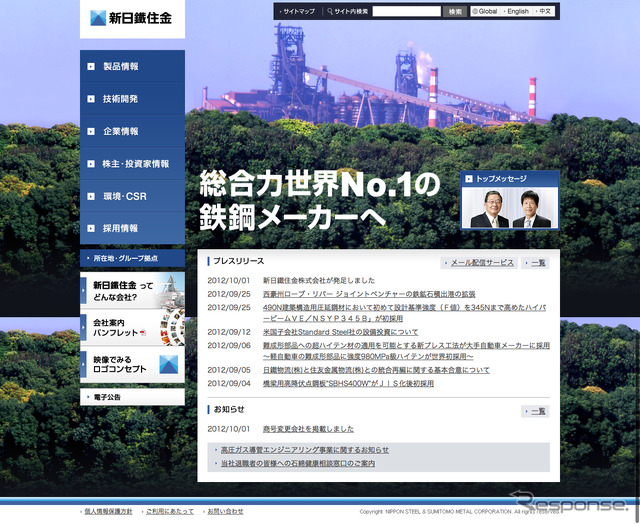Open the ご利用にあたって footer link

pyautogui.click(x=170, y=511)
